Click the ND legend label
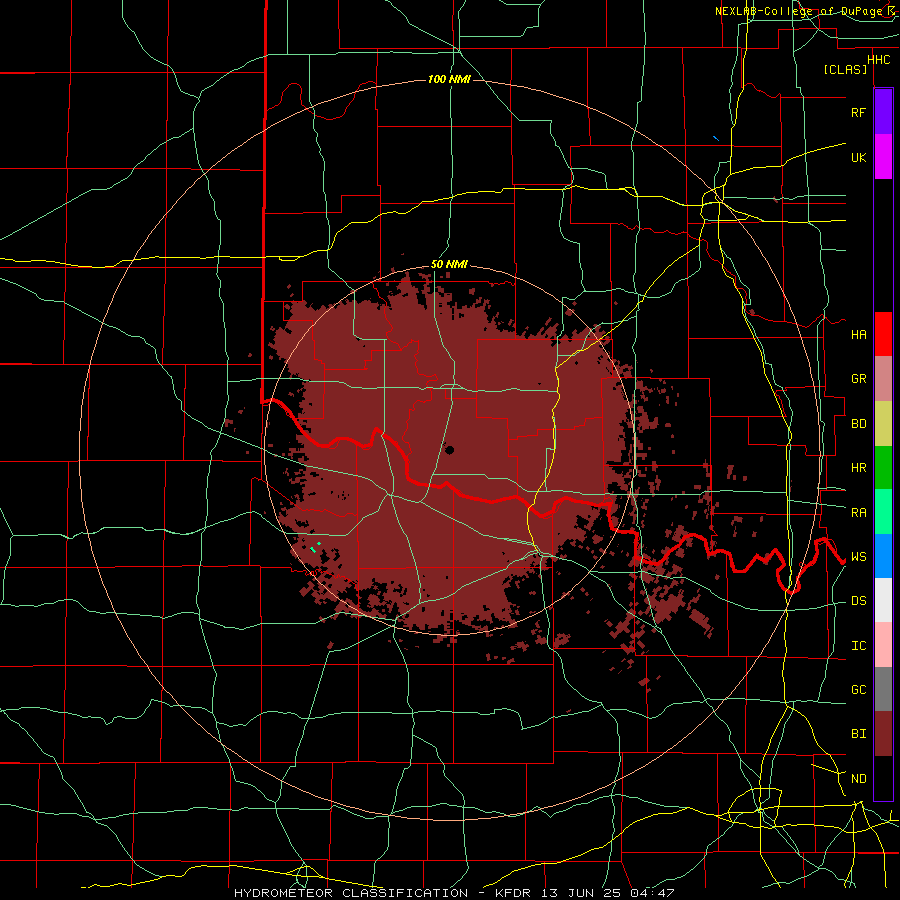 point(858,778)
